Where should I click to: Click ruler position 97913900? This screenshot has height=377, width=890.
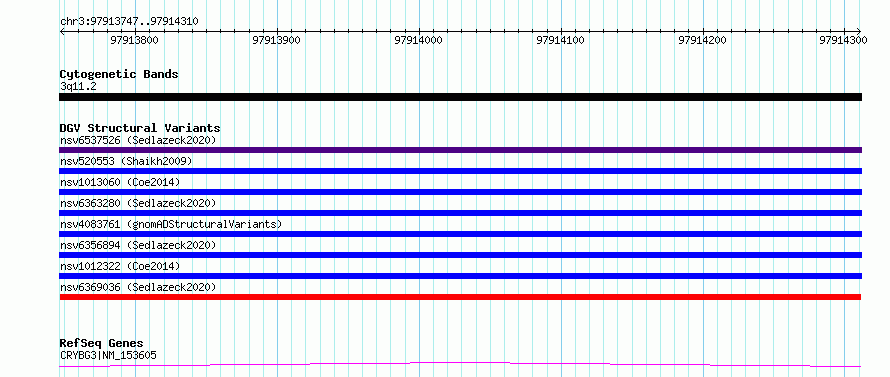click(x=276, y=40)
